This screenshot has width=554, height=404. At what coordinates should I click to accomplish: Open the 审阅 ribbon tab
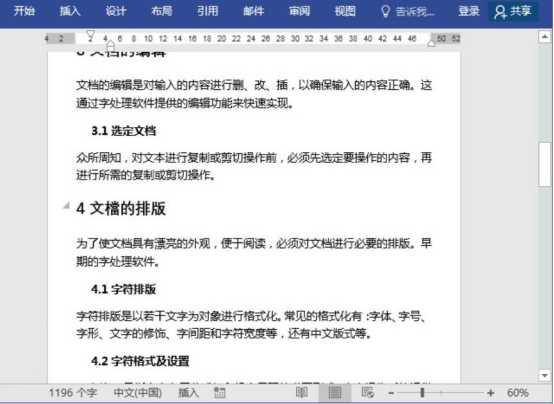300,11
